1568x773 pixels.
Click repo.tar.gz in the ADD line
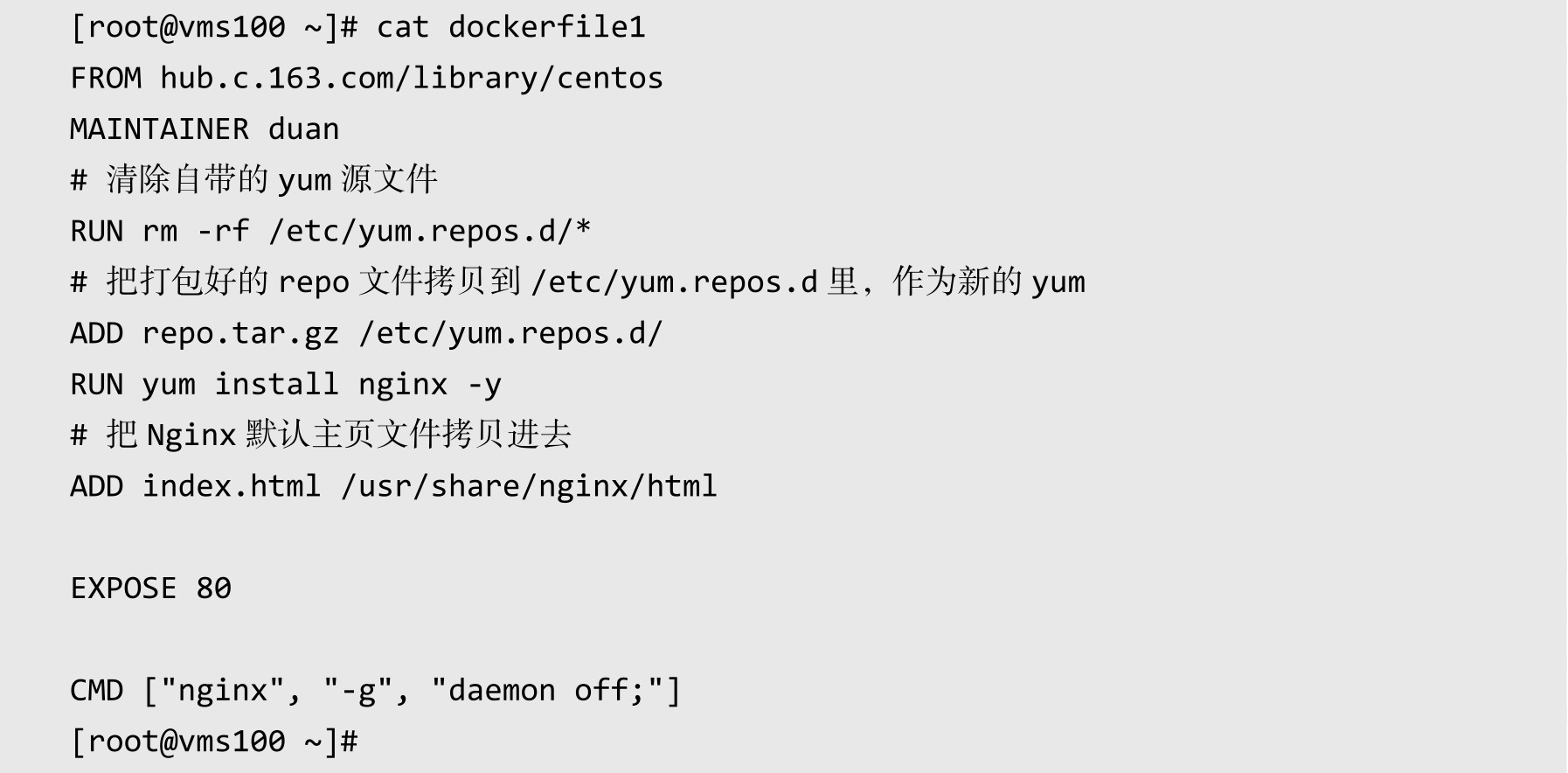[240, 333]
